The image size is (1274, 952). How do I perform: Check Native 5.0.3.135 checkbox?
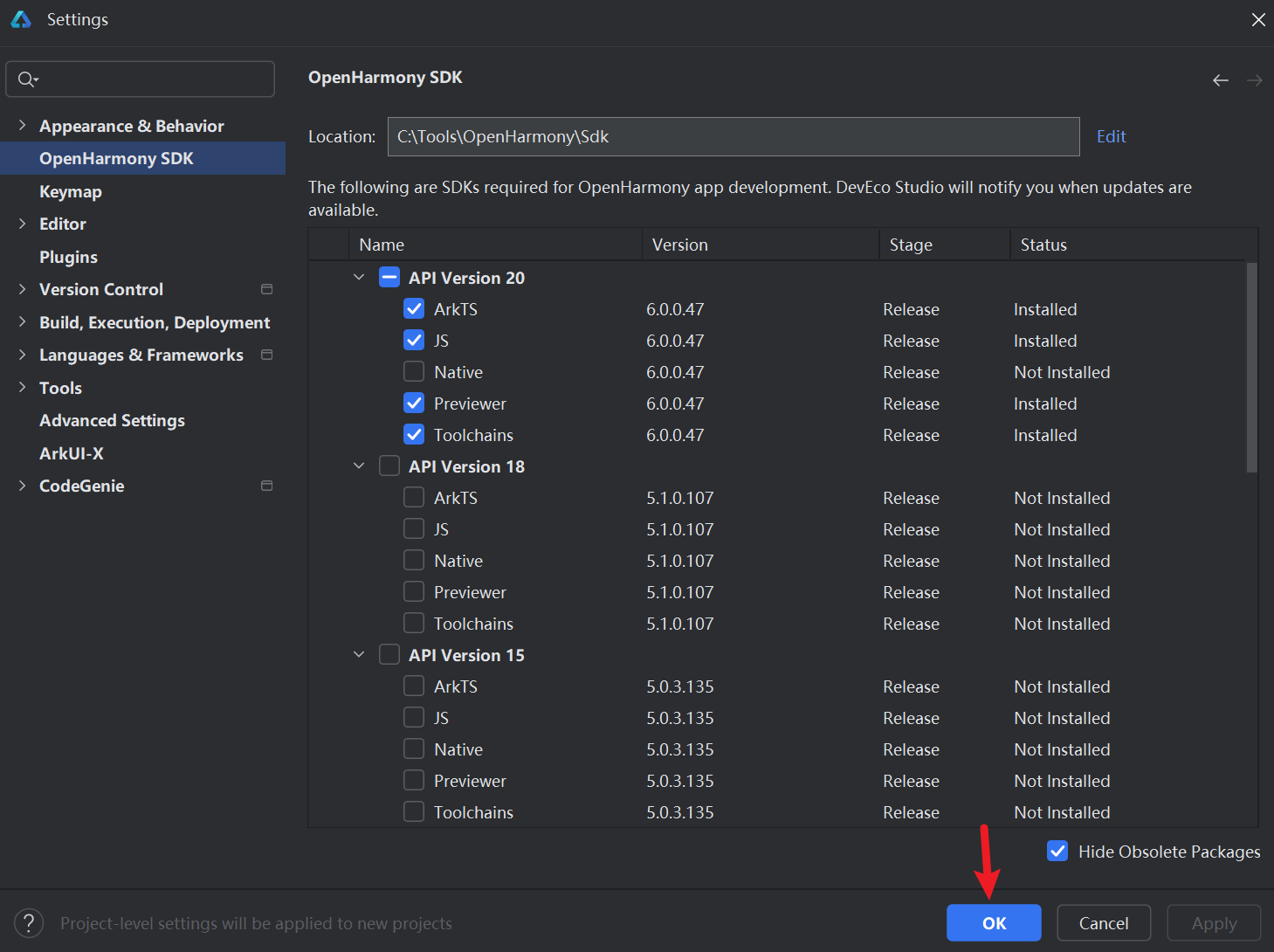(x=414, y=749)
